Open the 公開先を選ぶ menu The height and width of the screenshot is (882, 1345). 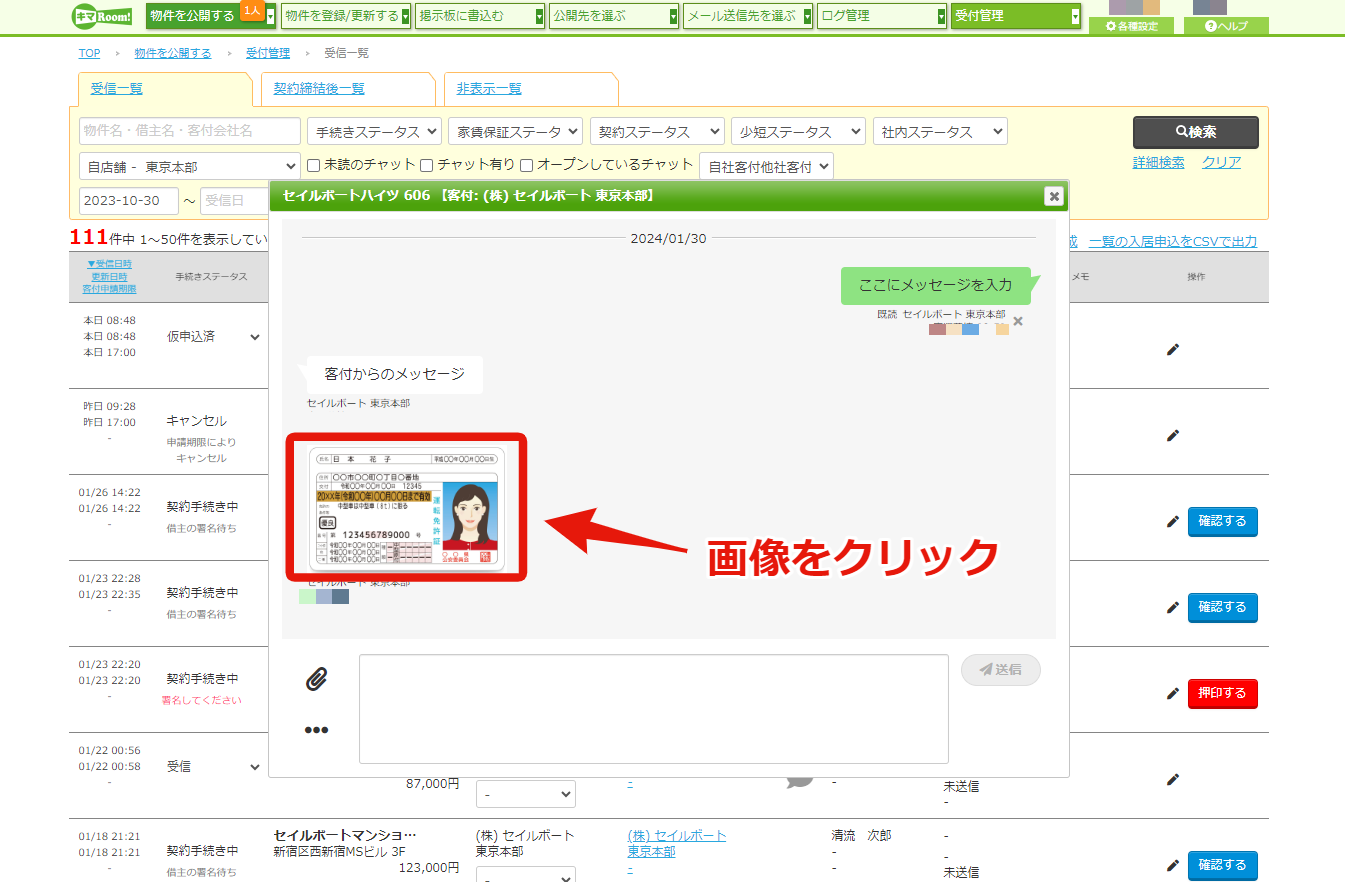tap(614, 16)
